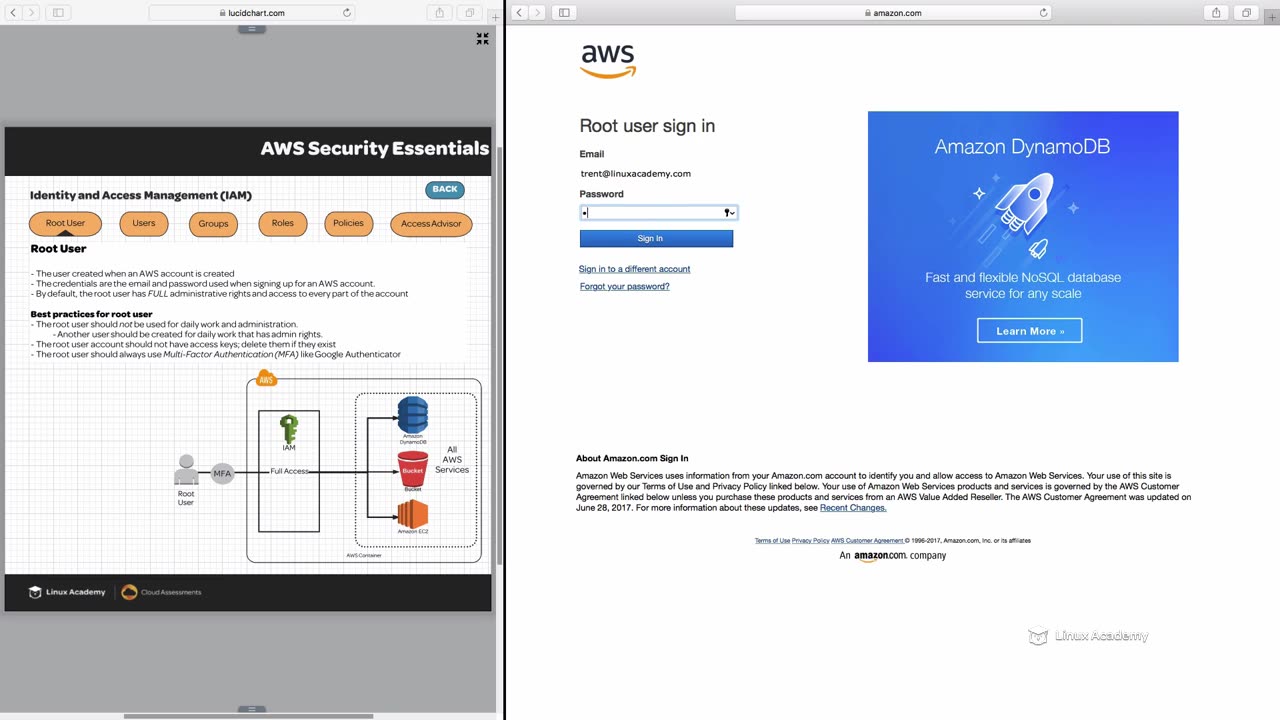Select the red Bucket icon in diagram
This screenshot has height=720, width=1280.
coord(412,468)
